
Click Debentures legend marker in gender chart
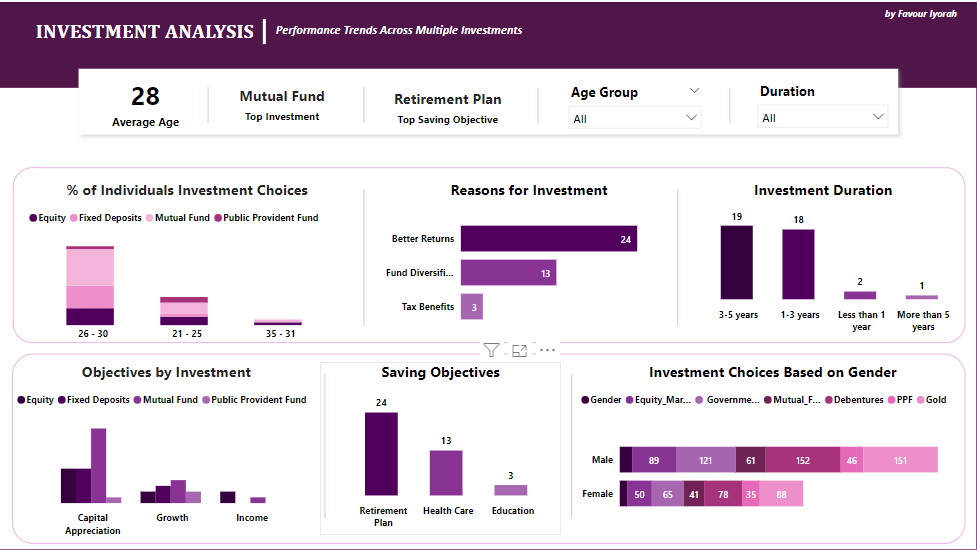click(827, 400)
